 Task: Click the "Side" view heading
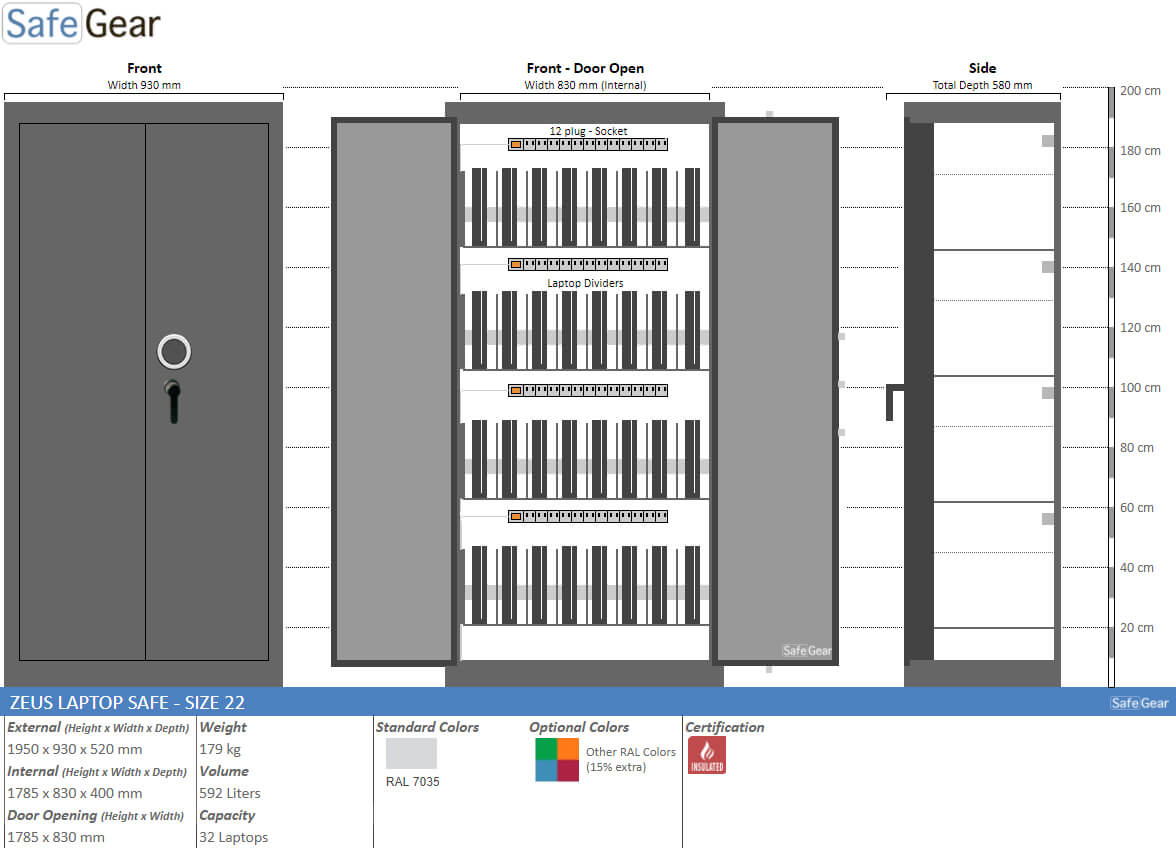[982, 68]
